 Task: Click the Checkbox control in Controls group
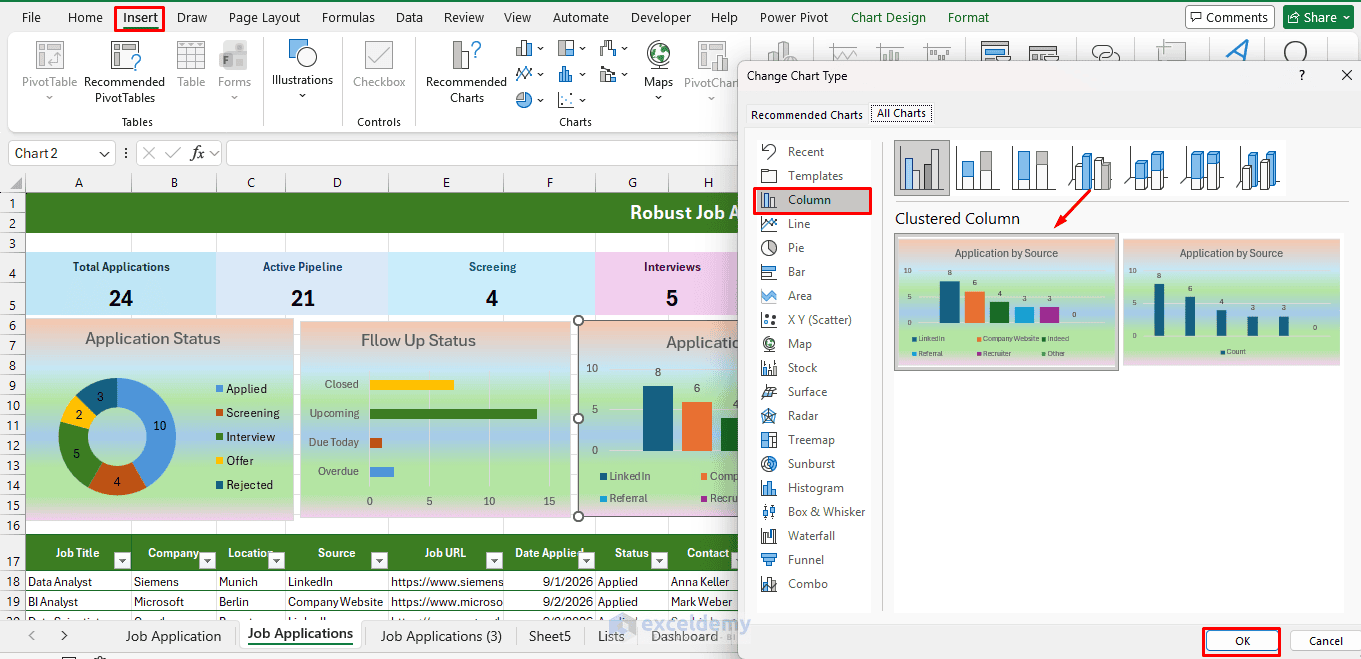[379, 66]
